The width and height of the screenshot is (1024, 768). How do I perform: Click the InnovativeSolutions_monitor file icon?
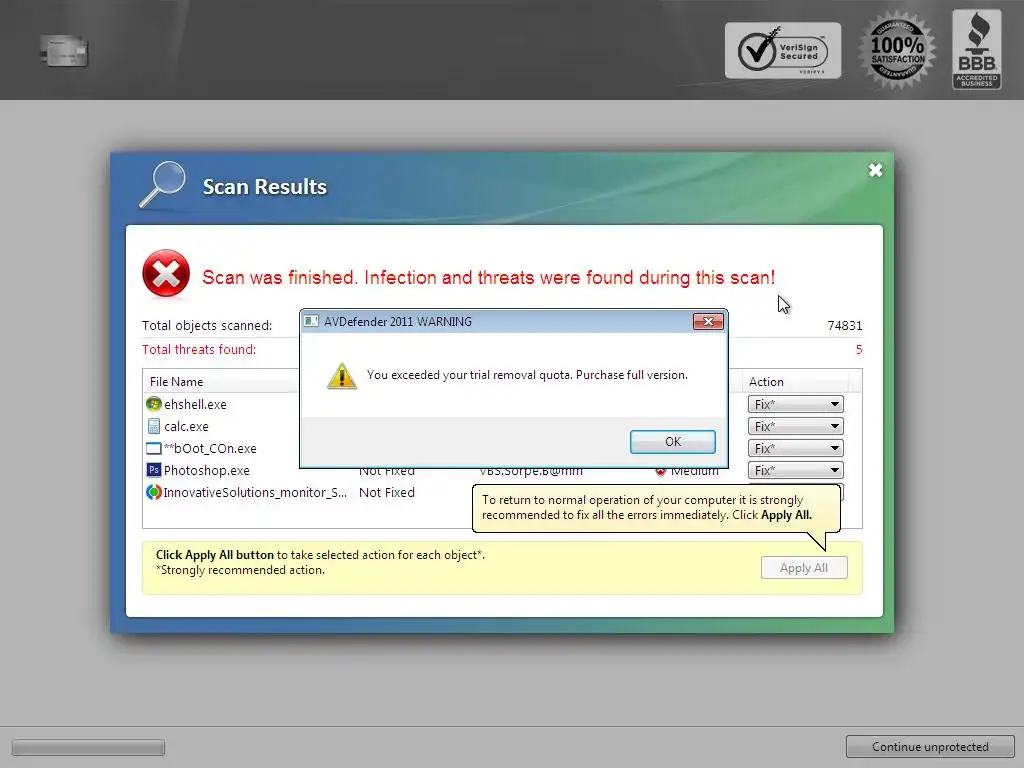coord(153,492)
